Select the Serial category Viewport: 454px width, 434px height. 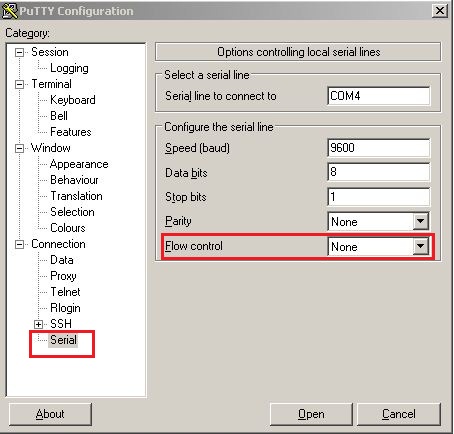click(x=63, y=340)
